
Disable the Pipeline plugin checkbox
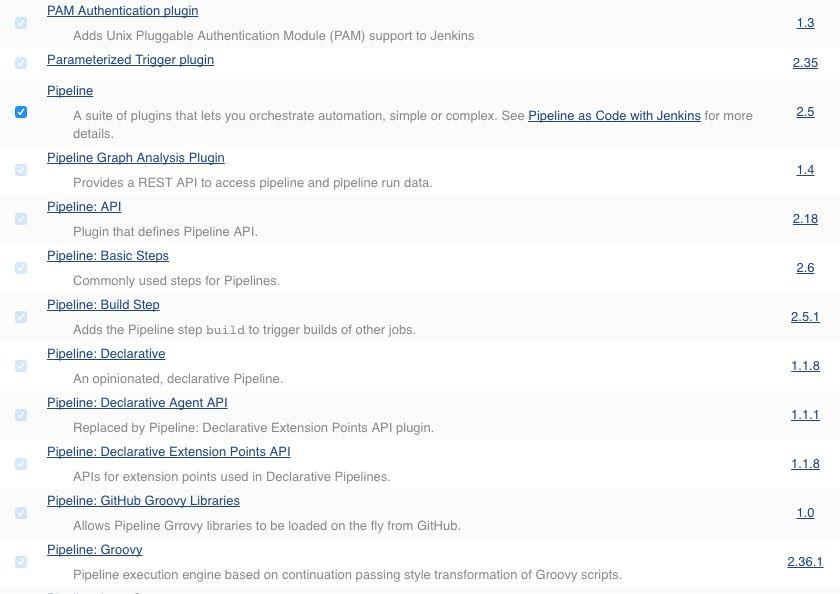[21, 112]
